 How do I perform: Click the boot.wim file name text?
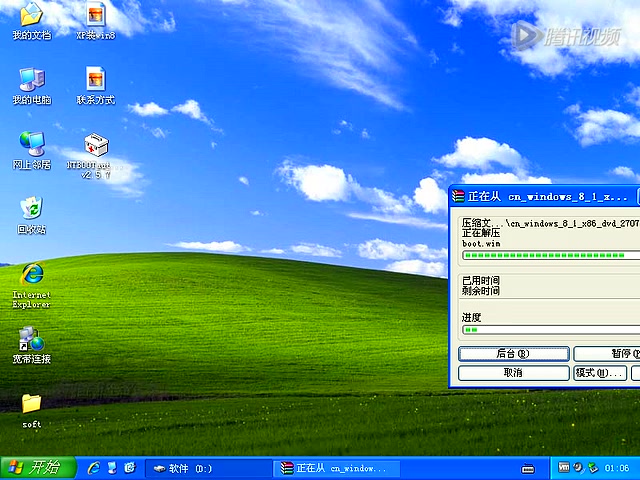(x=481, y=244)
